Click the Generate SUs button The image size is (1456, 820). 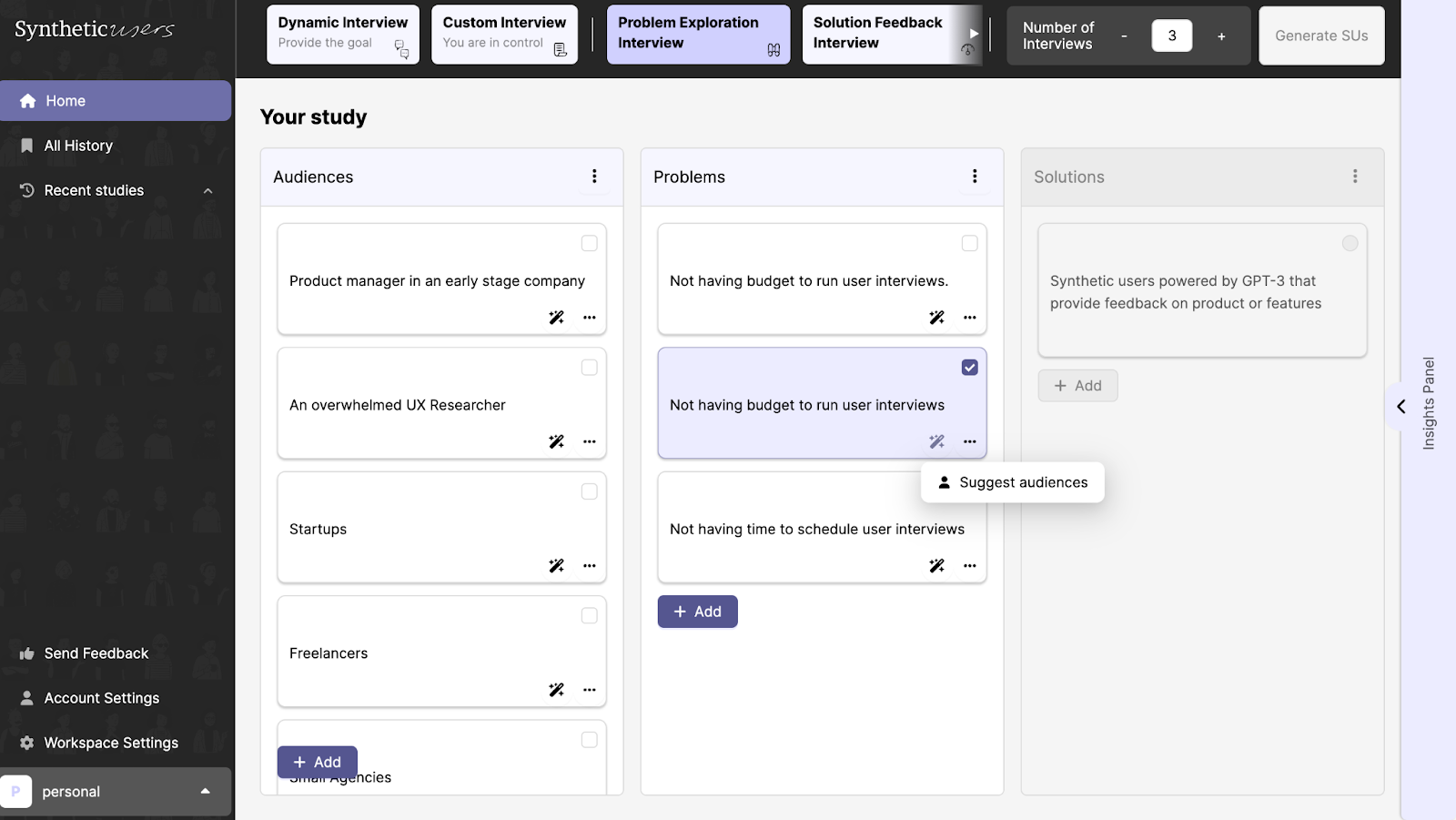point(1320,35)
